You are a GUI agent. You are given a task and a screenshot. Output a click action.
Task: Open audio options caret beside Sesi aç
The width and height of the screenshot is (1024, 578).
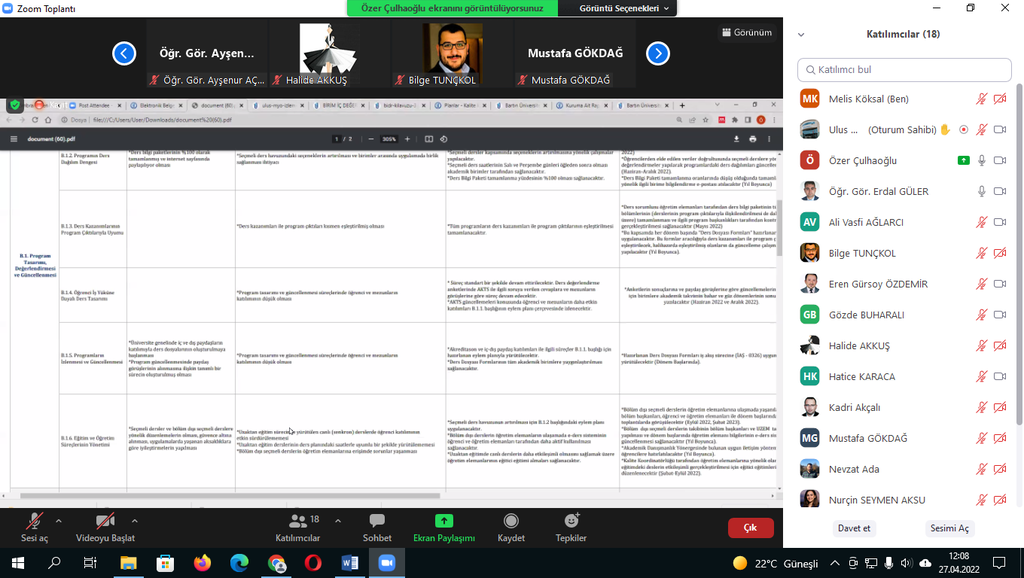point(58,521)
